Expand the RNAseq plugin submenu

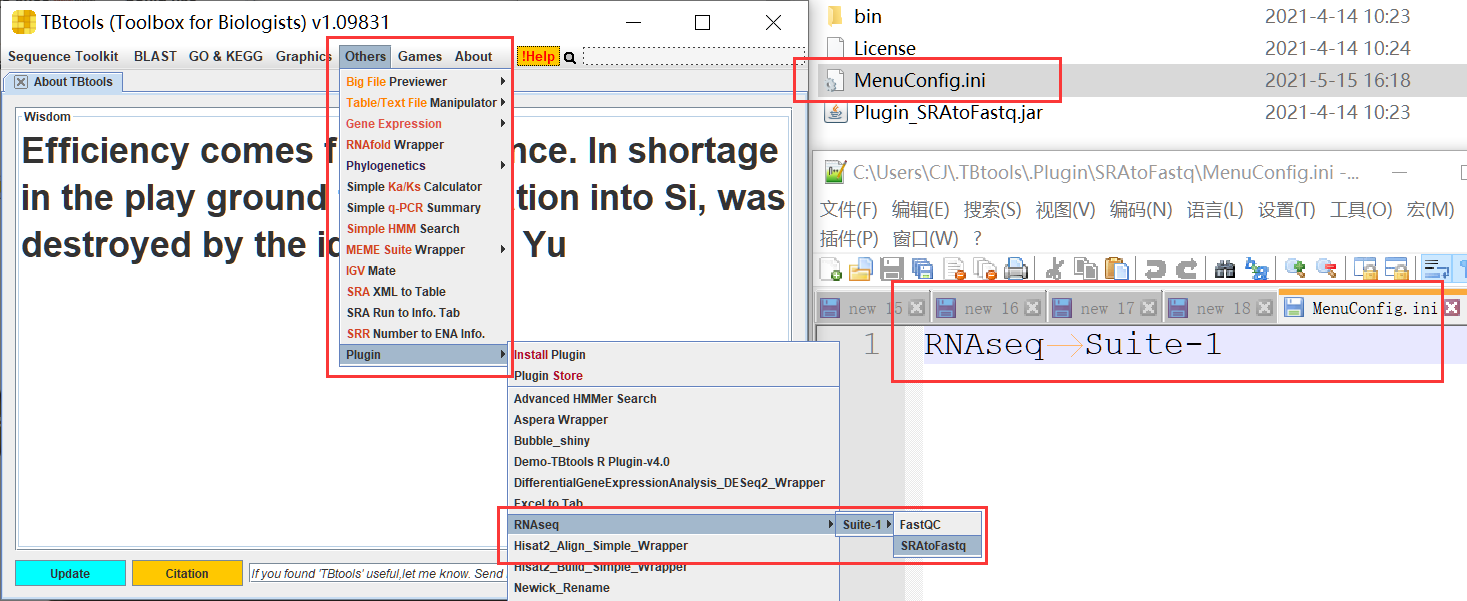point(672,525)
